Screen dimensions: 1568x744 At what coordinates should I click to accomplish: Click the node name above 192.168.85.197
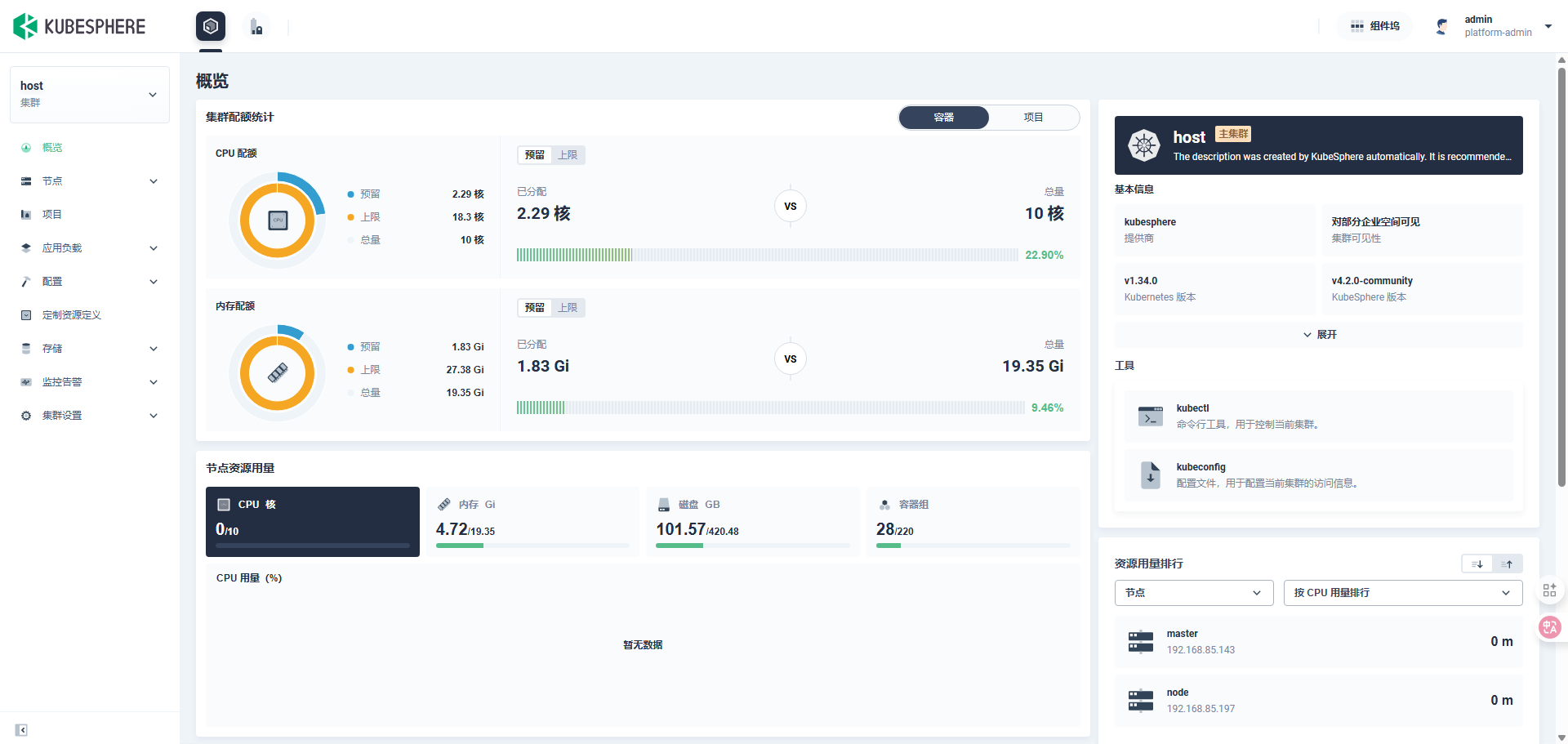pyautogui.click(x=1178, y=693)
